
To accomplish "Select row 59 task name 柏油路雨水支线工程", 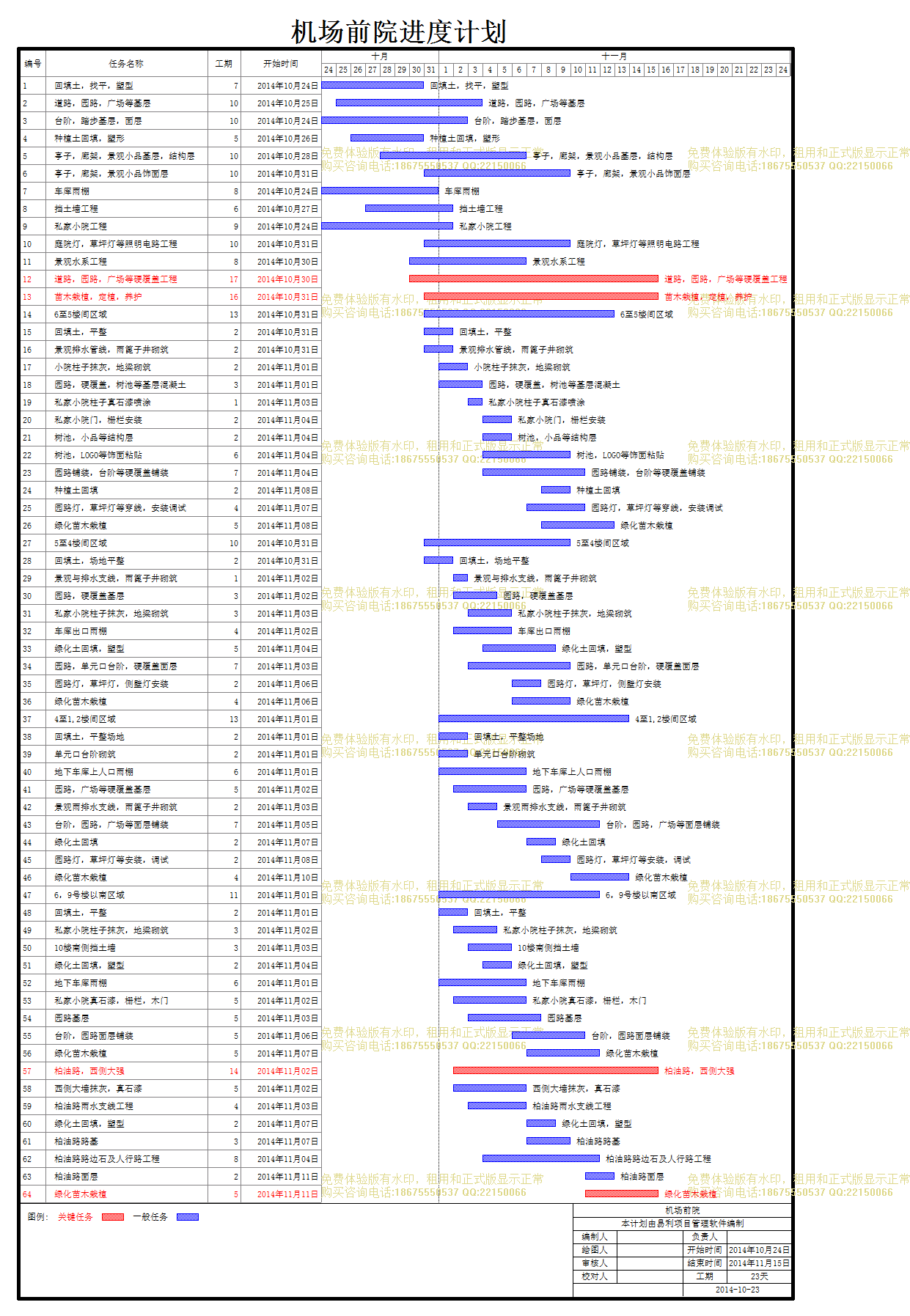I will pos(94,1106).
